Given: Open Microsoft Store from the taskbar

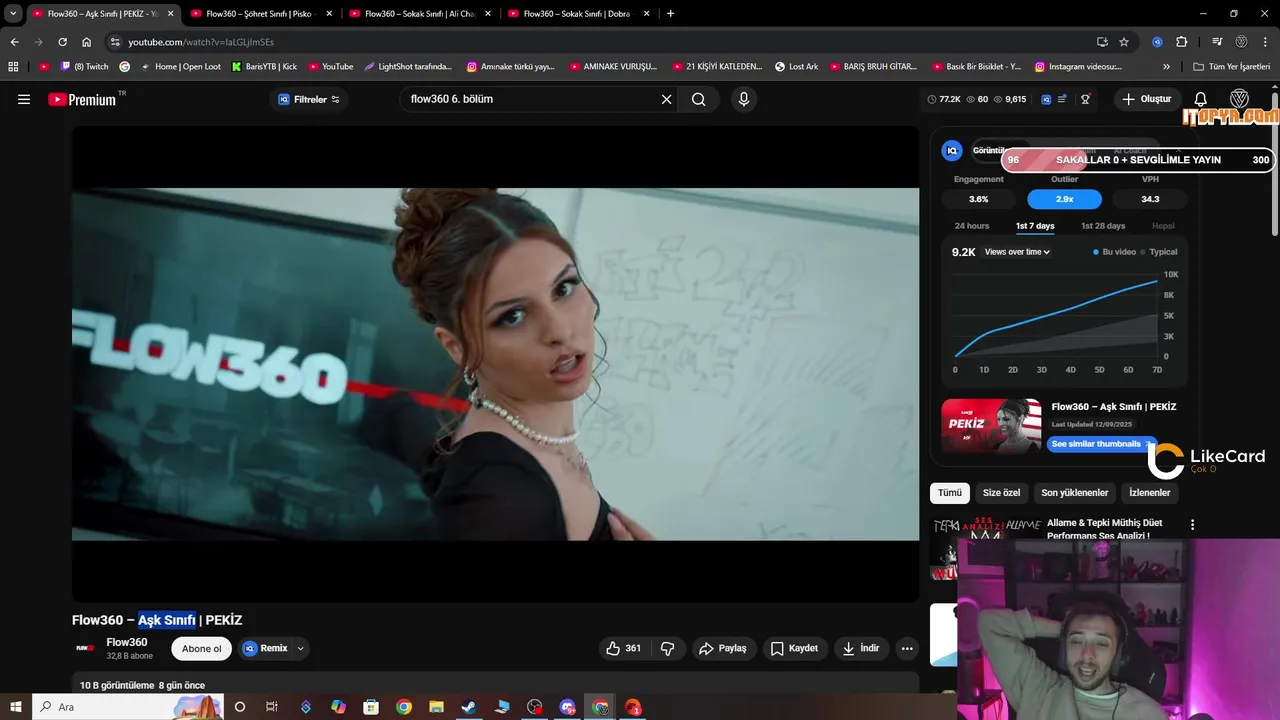Looking at the screenshot, I should (x=371, y=707).
